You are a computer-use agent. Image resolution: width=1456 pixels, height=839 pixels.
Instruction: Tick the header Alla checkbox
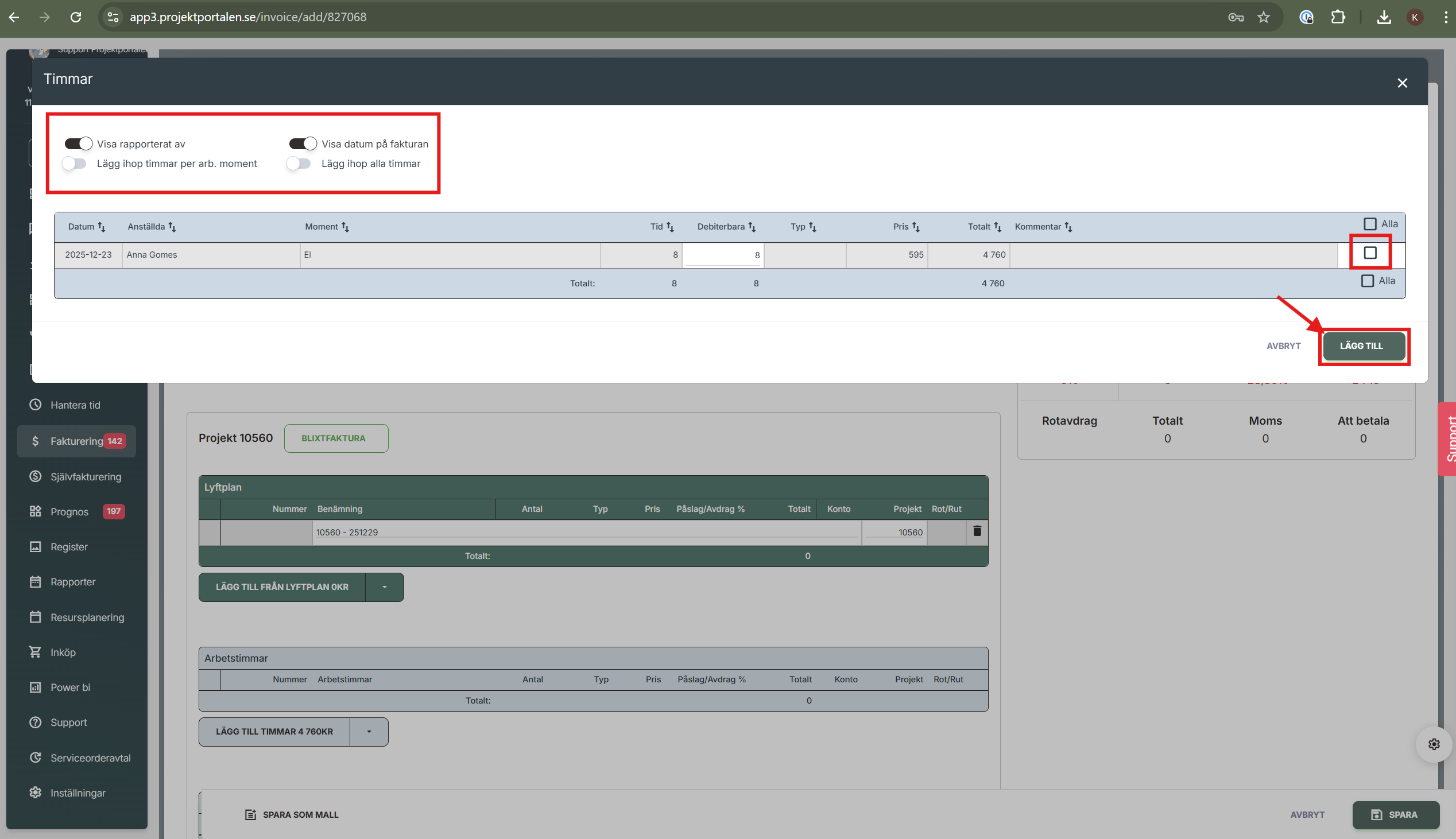pos(1369,224)
